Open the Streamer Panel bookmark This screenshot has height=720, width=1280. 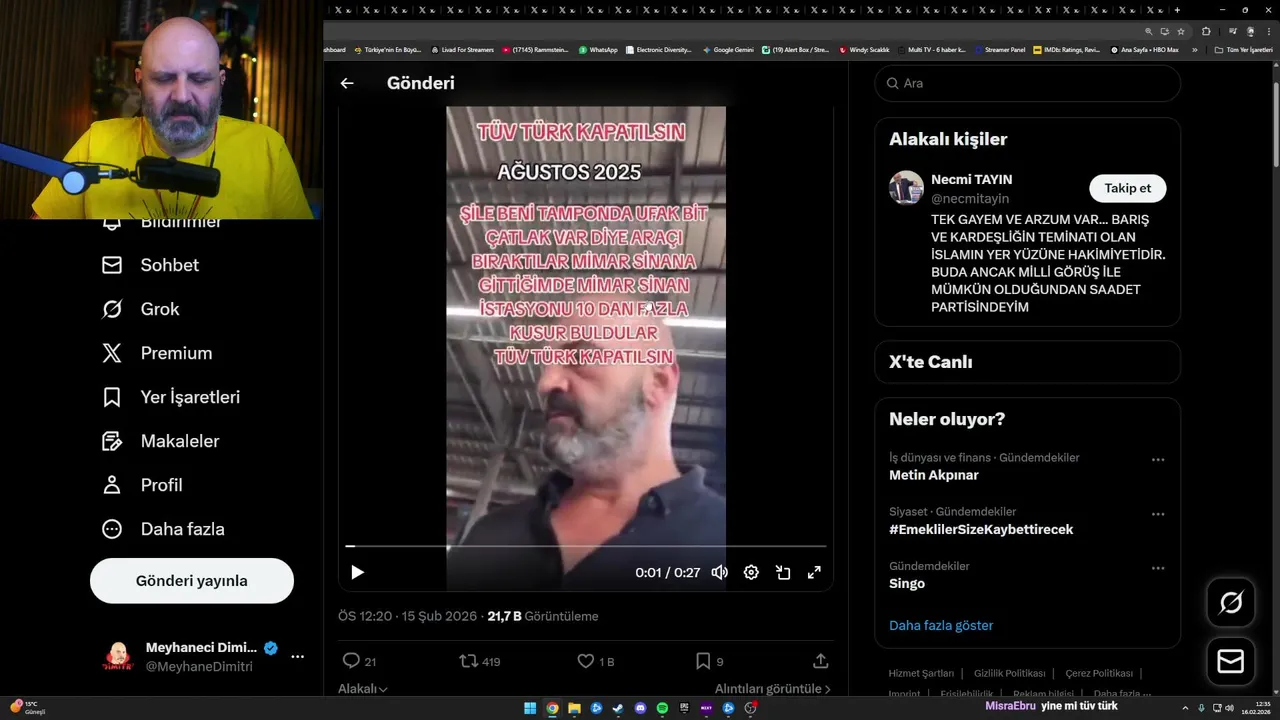[999, 49]
